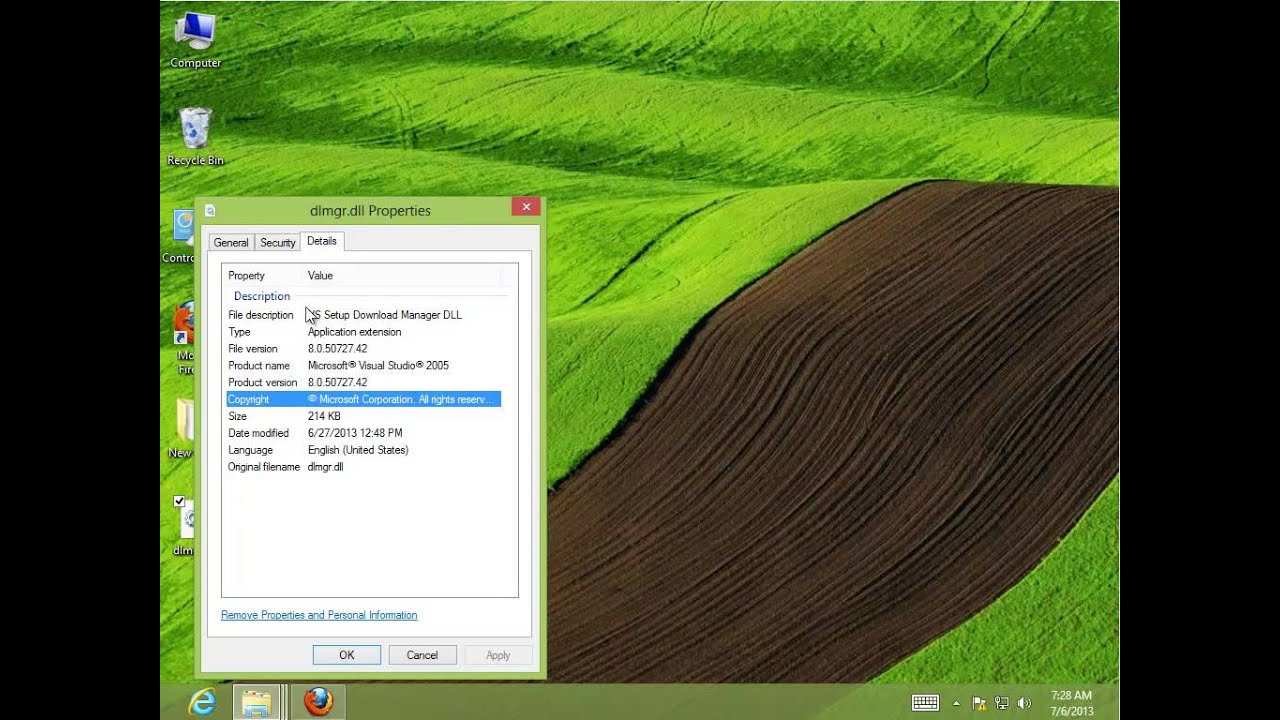This screenshot has width=1280, height=720.
Task: Select the dlmgr file icon on desktop
Action: point(184,525)
